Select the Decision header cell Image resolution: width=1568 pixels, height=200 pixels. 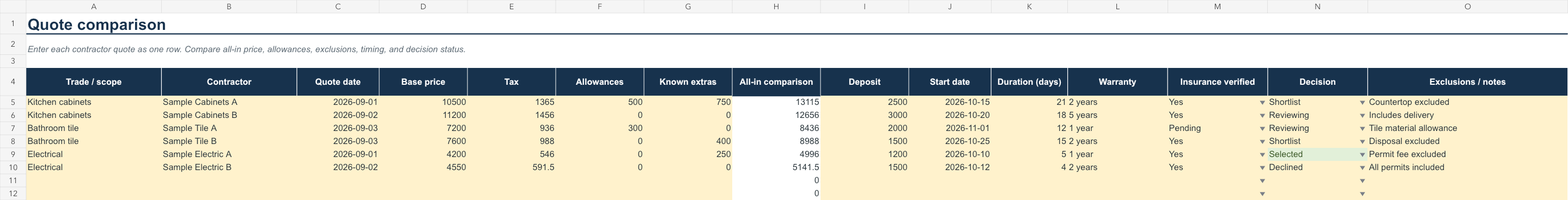tap(1317, 82)
